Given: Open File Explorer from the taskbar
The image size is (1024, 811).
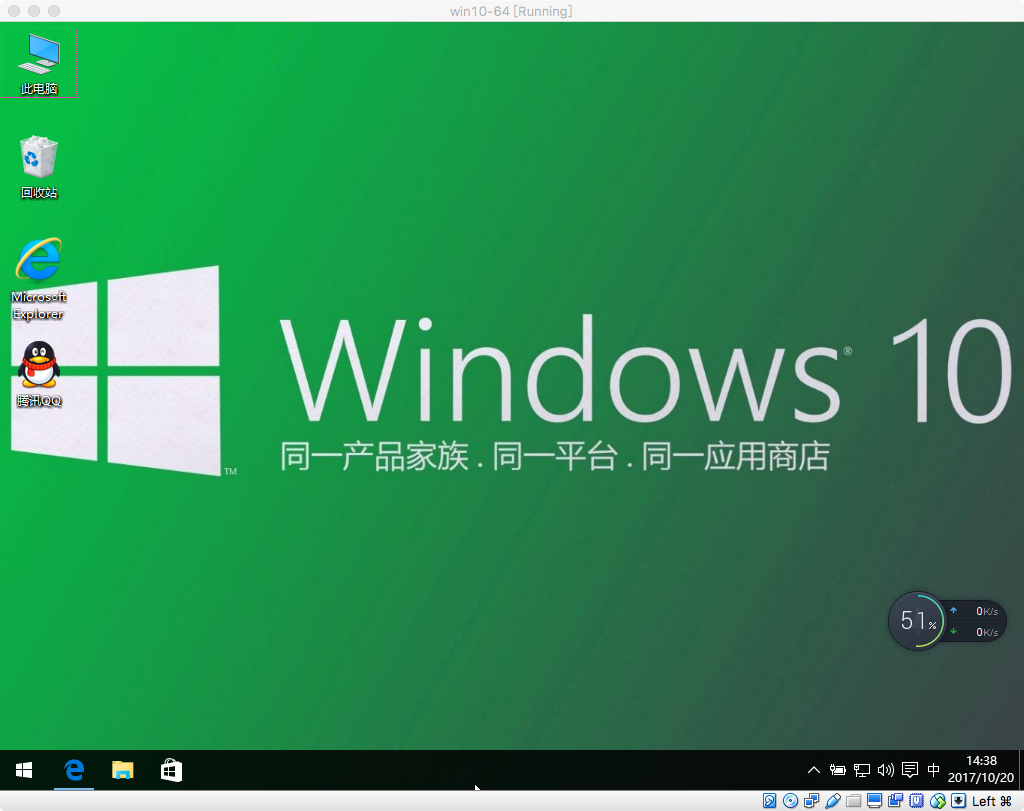Looking at the screenshot, I should pyautogui.click(x=122, y=770).
